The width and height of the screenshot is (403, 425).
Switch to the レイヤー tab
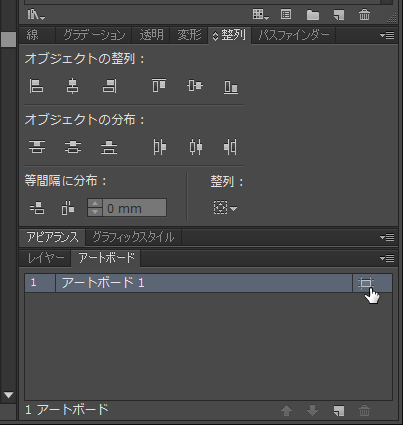coord(46,258)
